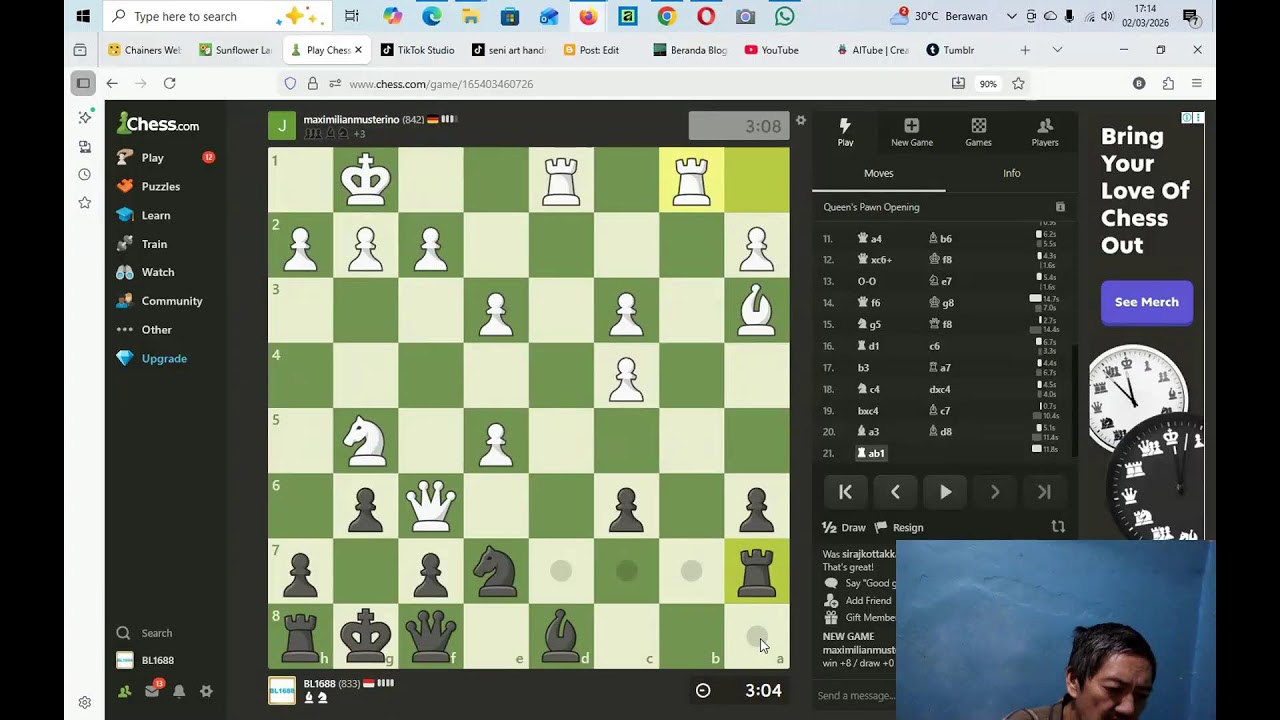The width and height of the screenshot is (1280, 720).
Task: Click the Chess.com logo
Action: click(158, 124)
